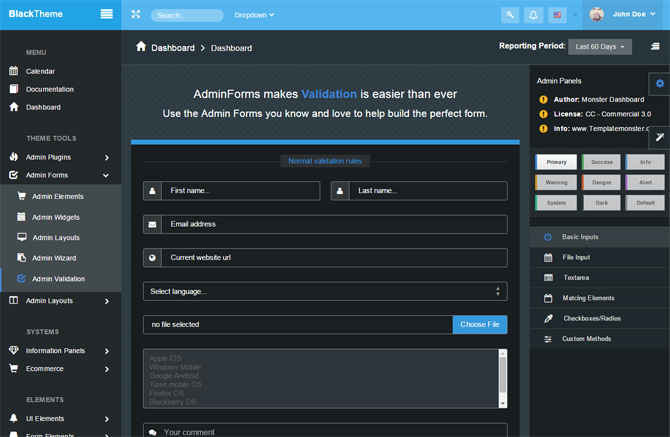670x437 pixels.
Task: Open the header Dropdown menu
Action: (254, 15)
